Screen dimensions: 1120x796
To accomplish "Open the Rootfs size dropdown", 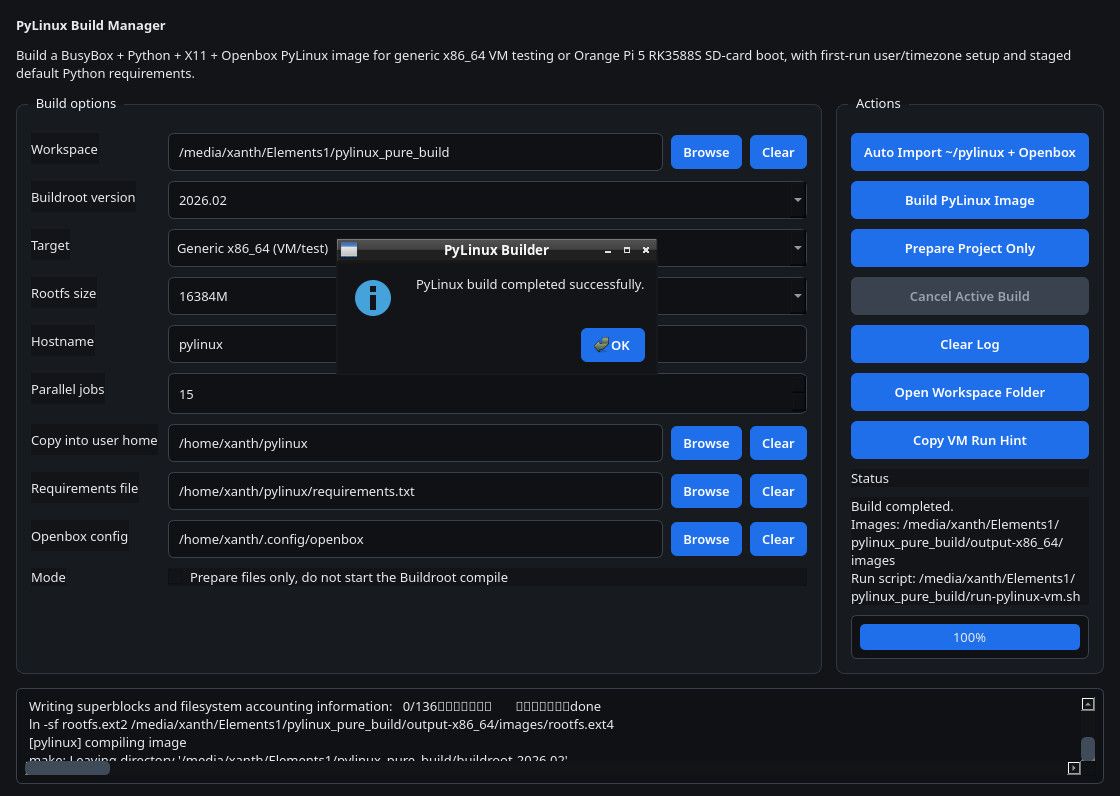I will click(x=797, y=296).
